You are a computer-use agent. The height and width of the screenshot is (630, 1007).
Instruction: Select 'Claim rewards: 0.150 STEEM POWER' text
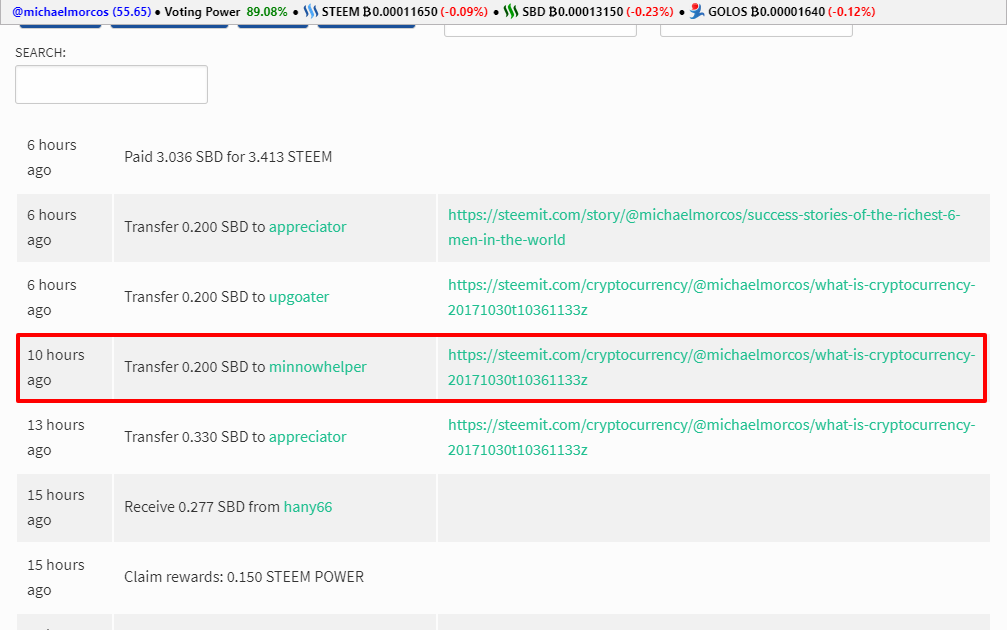[x=244, y=577]
